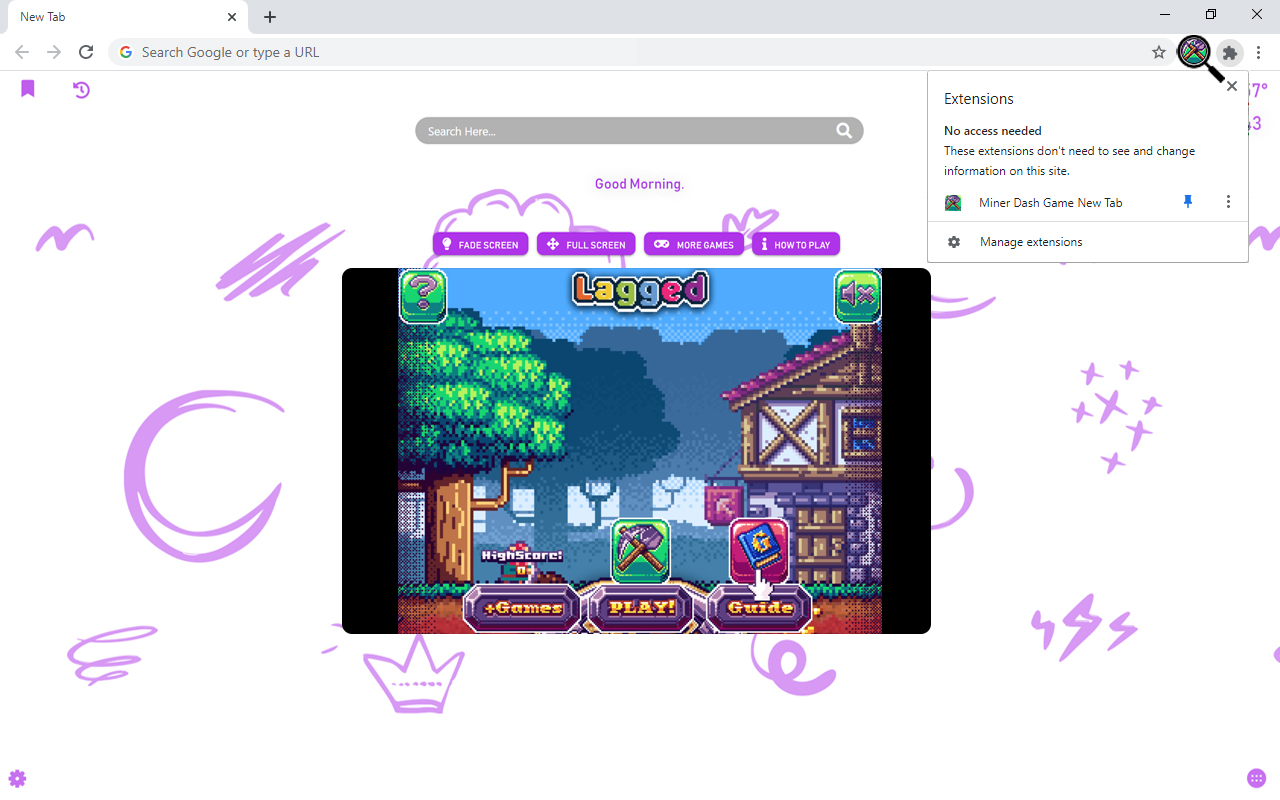This screenshot has height=800, width=1280.
Task: Open How To Play instructions
Action: 796,244
